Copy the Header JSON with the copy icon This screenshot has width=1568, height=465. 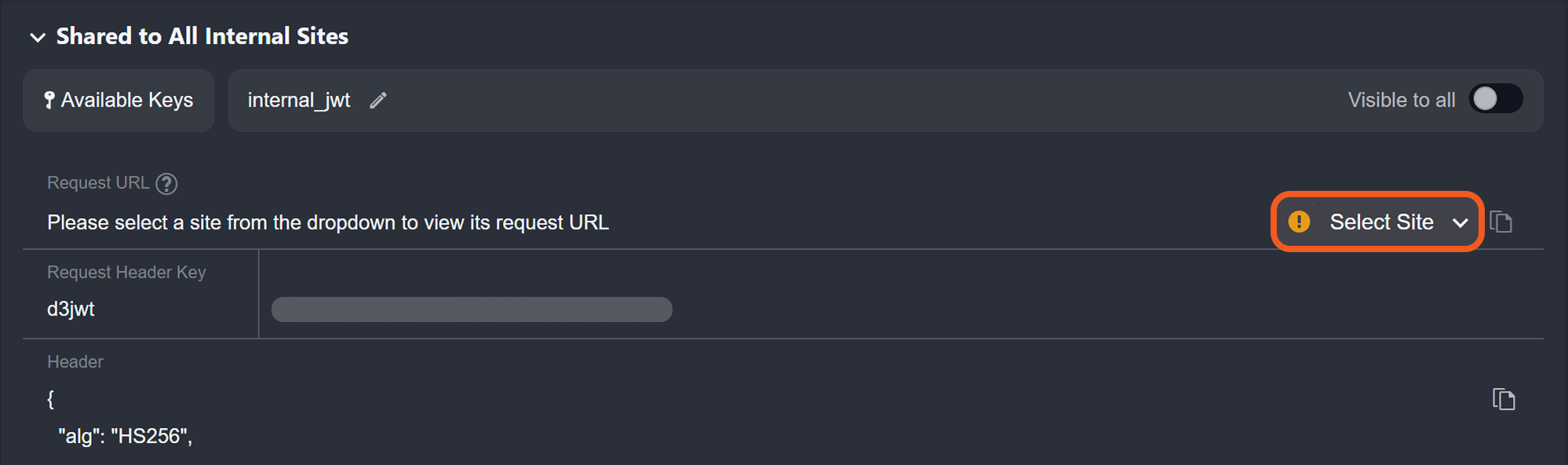pyautogui.click(x=1503, y=399)
